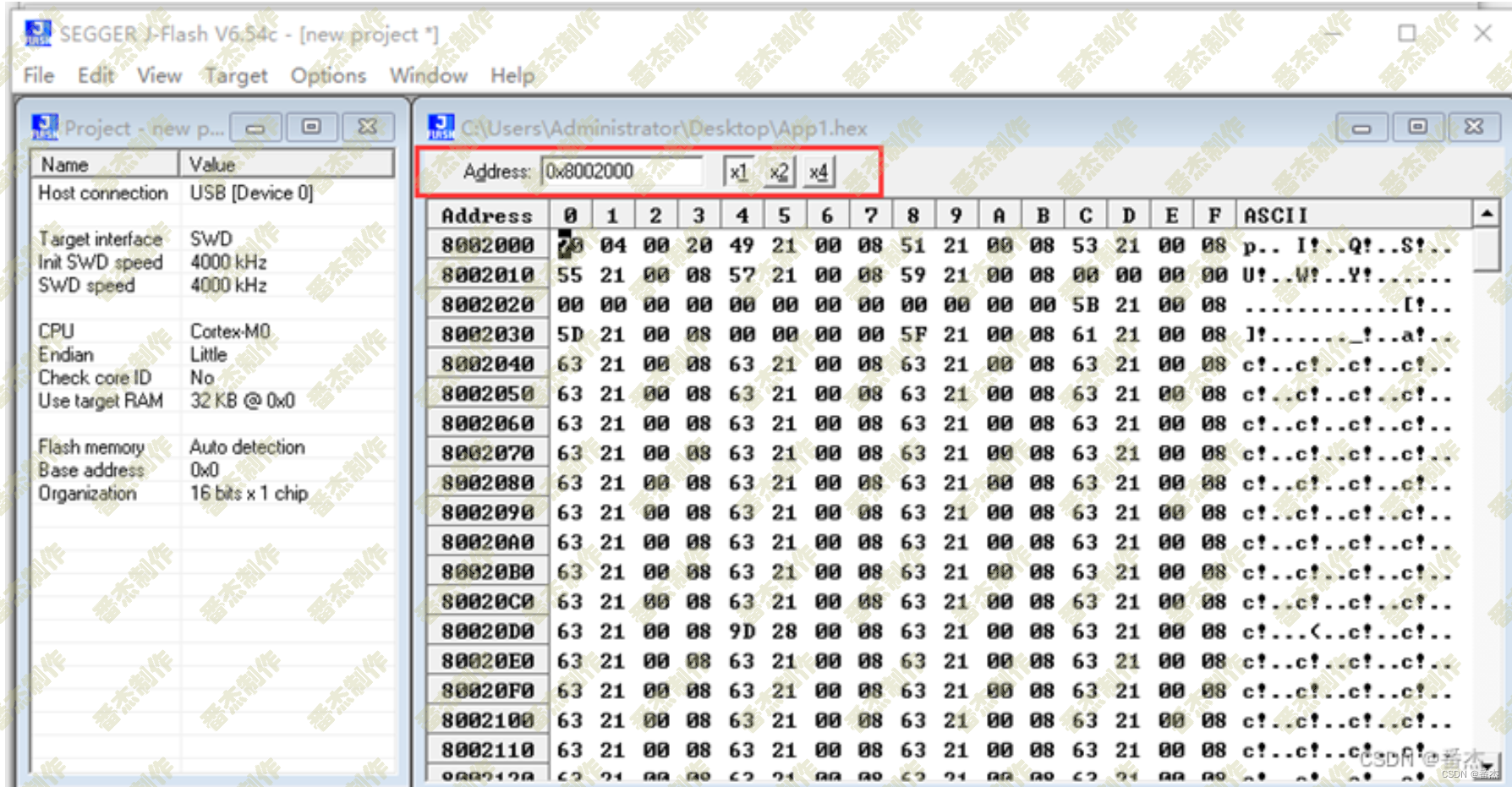Click byte 5B in row 8002020
The image size is (1512, 787).
click(x=1085, y=304)
